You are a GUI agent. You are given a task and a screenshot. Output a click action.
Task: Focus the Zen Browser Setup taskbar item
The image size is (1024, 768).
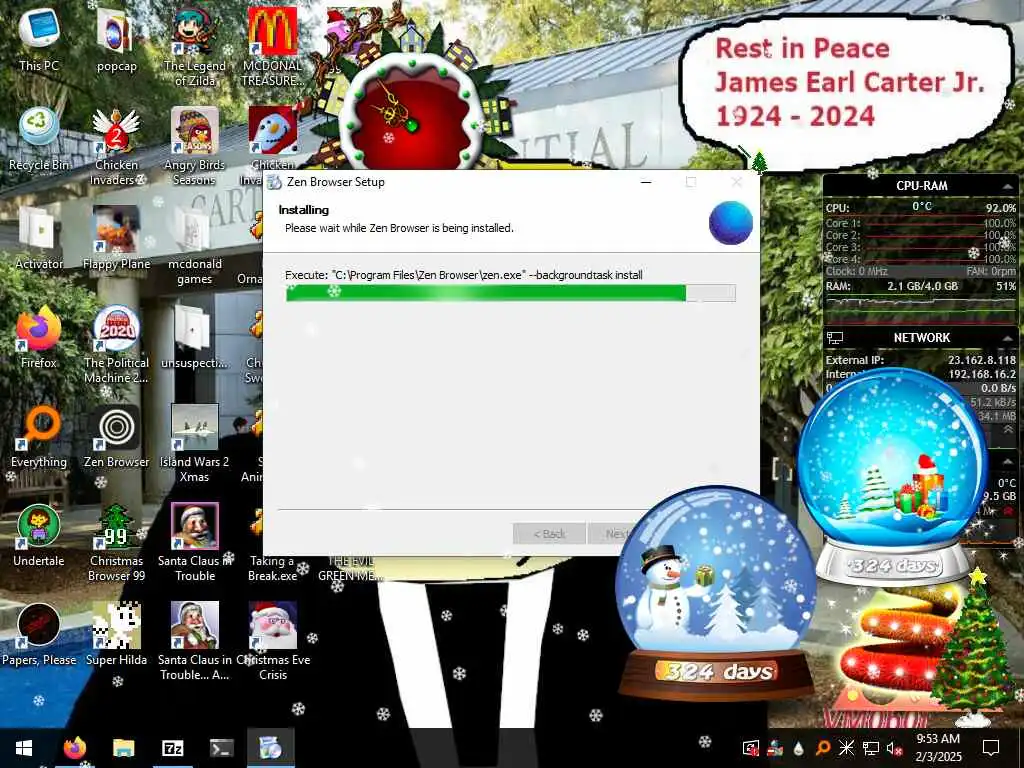[x=270, y=748]
